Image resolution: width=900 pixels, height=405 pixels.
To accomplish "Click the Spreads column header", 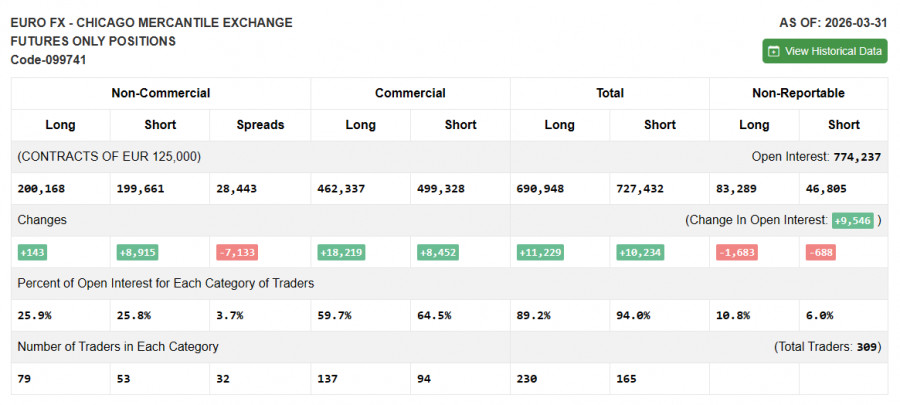I will [260, 125].
